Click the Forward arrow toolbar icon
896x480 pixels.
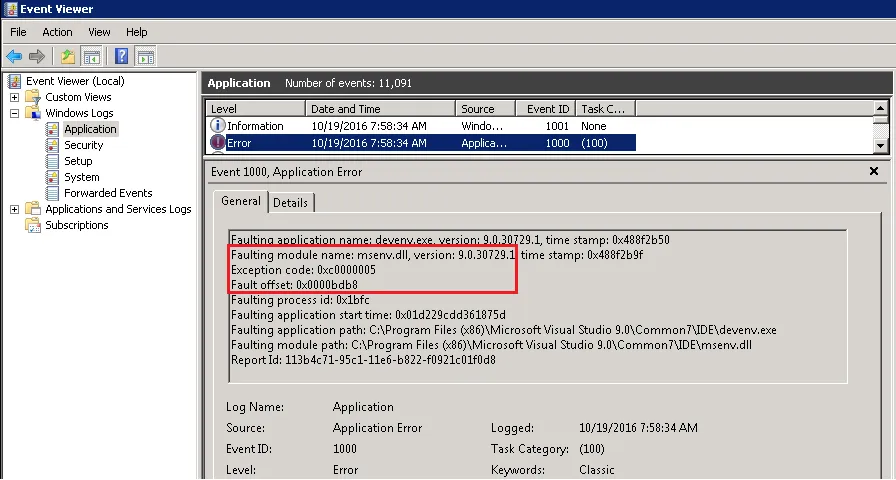[37, 56]
